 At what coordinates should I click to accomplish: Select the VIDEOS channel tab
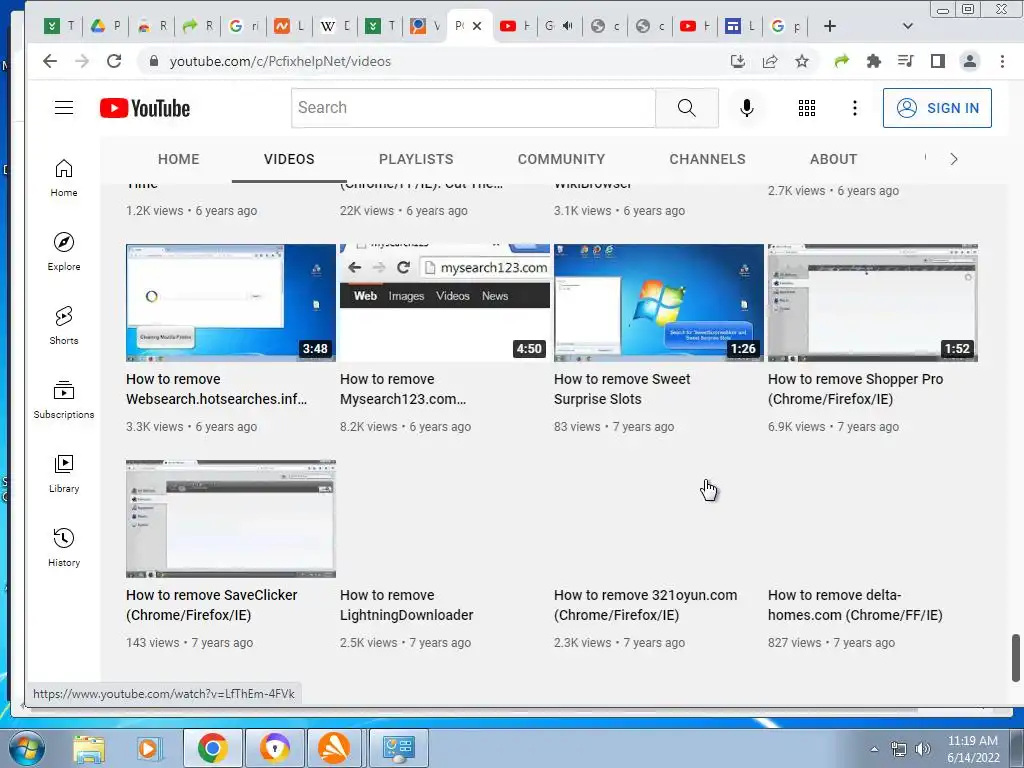tap(289, 159)
